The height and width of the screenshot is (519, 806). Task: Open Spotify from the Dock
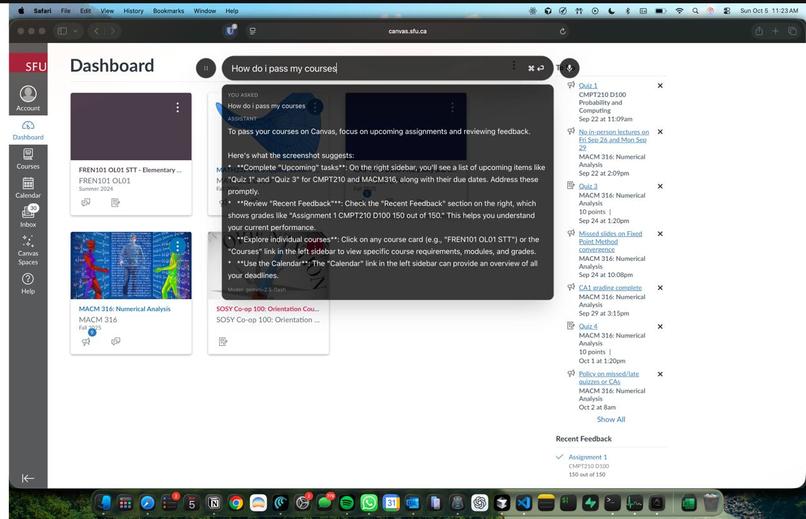[x=347, y=503]
